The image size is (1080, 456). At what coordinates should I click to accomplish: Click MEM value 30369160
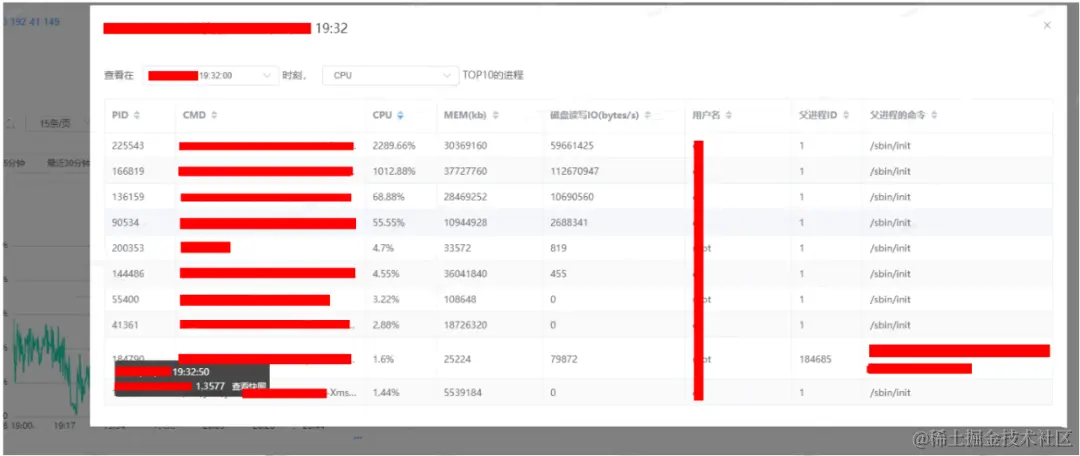pos(465,146)
